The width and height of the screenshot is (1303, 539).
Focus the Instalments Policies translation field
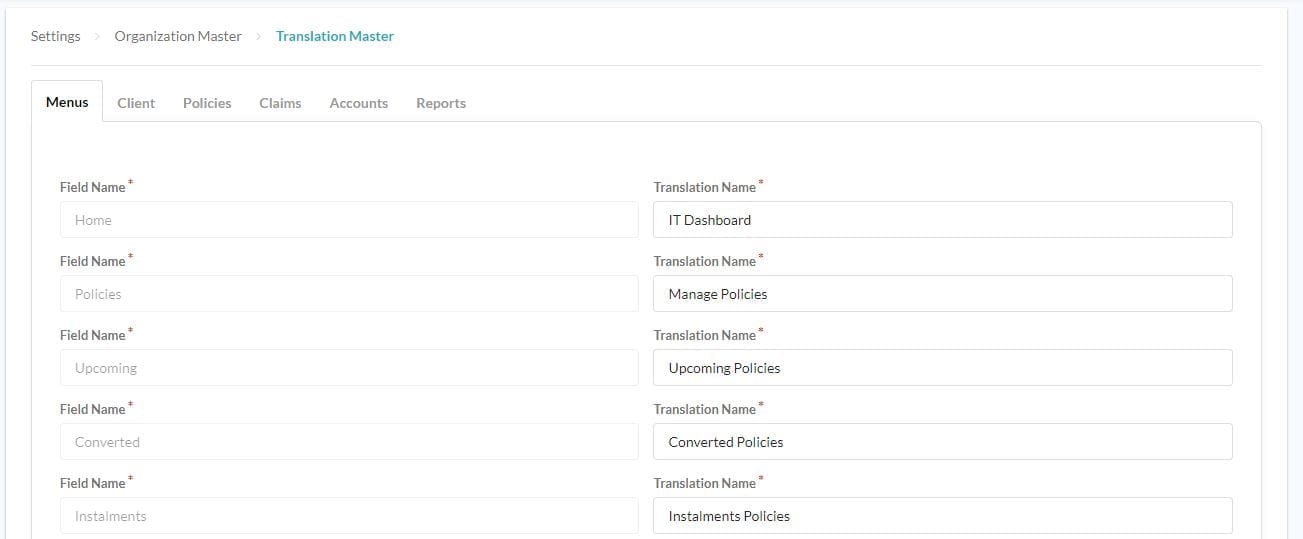pos(942,516)
